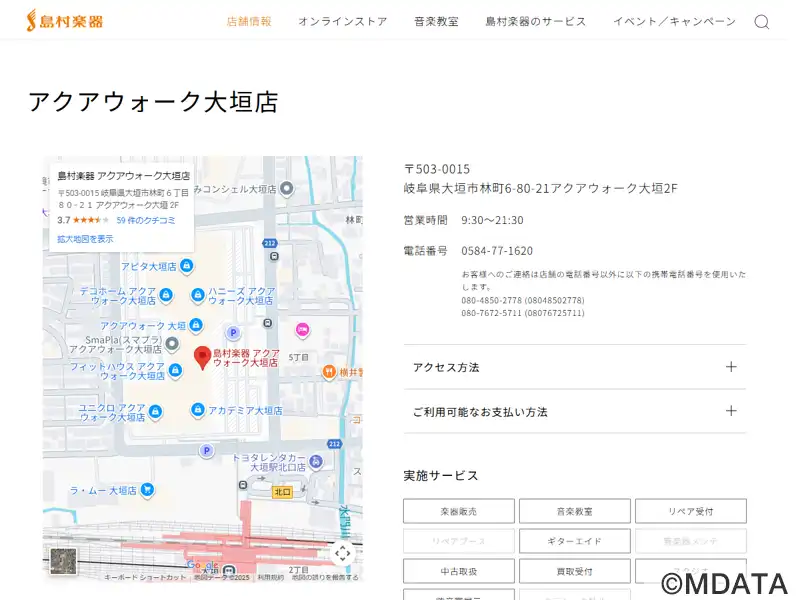The height and width of the screenshot is (600, 800).
Task: Switch map to satellite layer thumbnail
Action: click(x=63, y=561)
